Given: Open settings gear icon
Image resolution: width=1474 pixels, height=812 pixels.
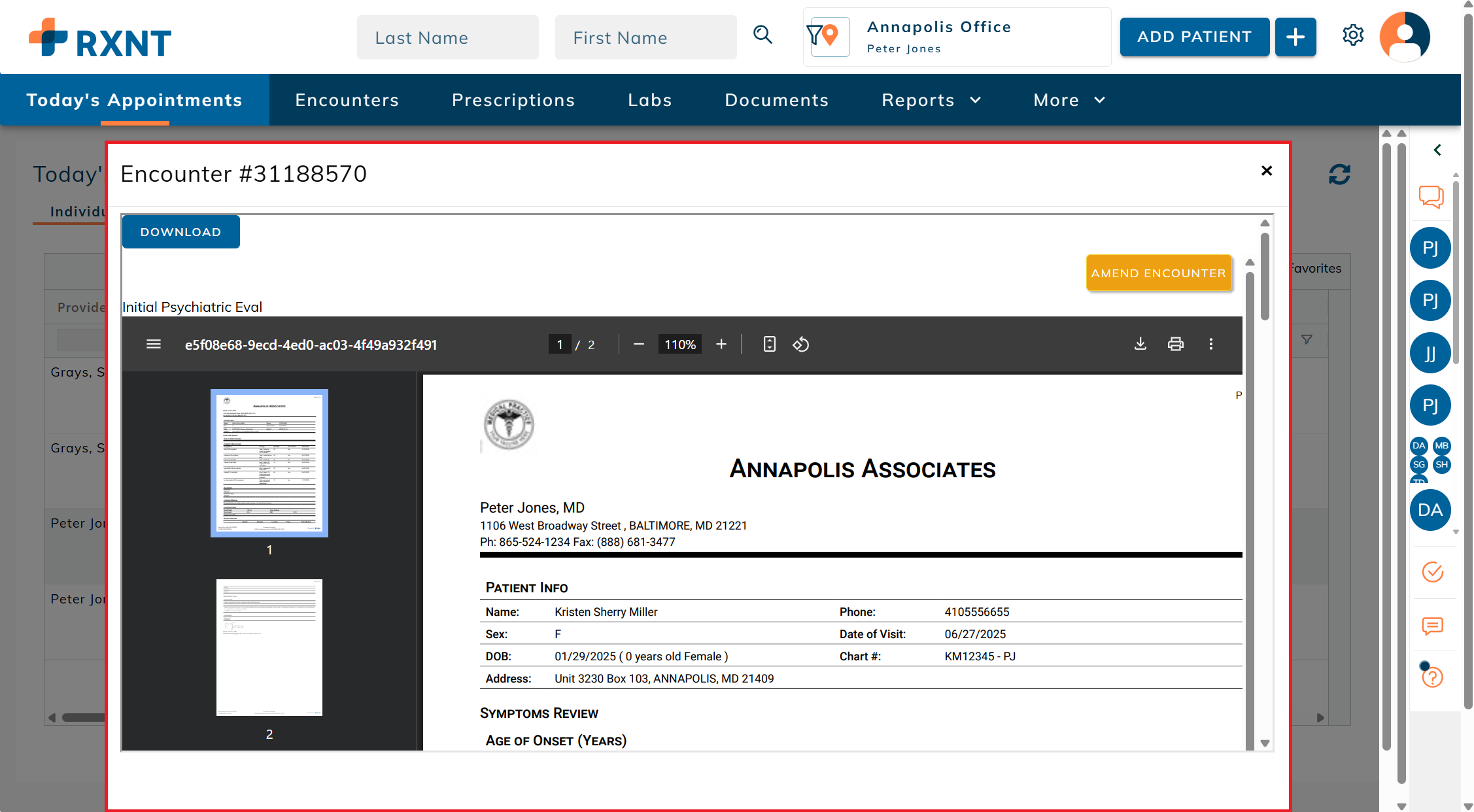Looking at the screenshot, I should (x=1353, y=35).
